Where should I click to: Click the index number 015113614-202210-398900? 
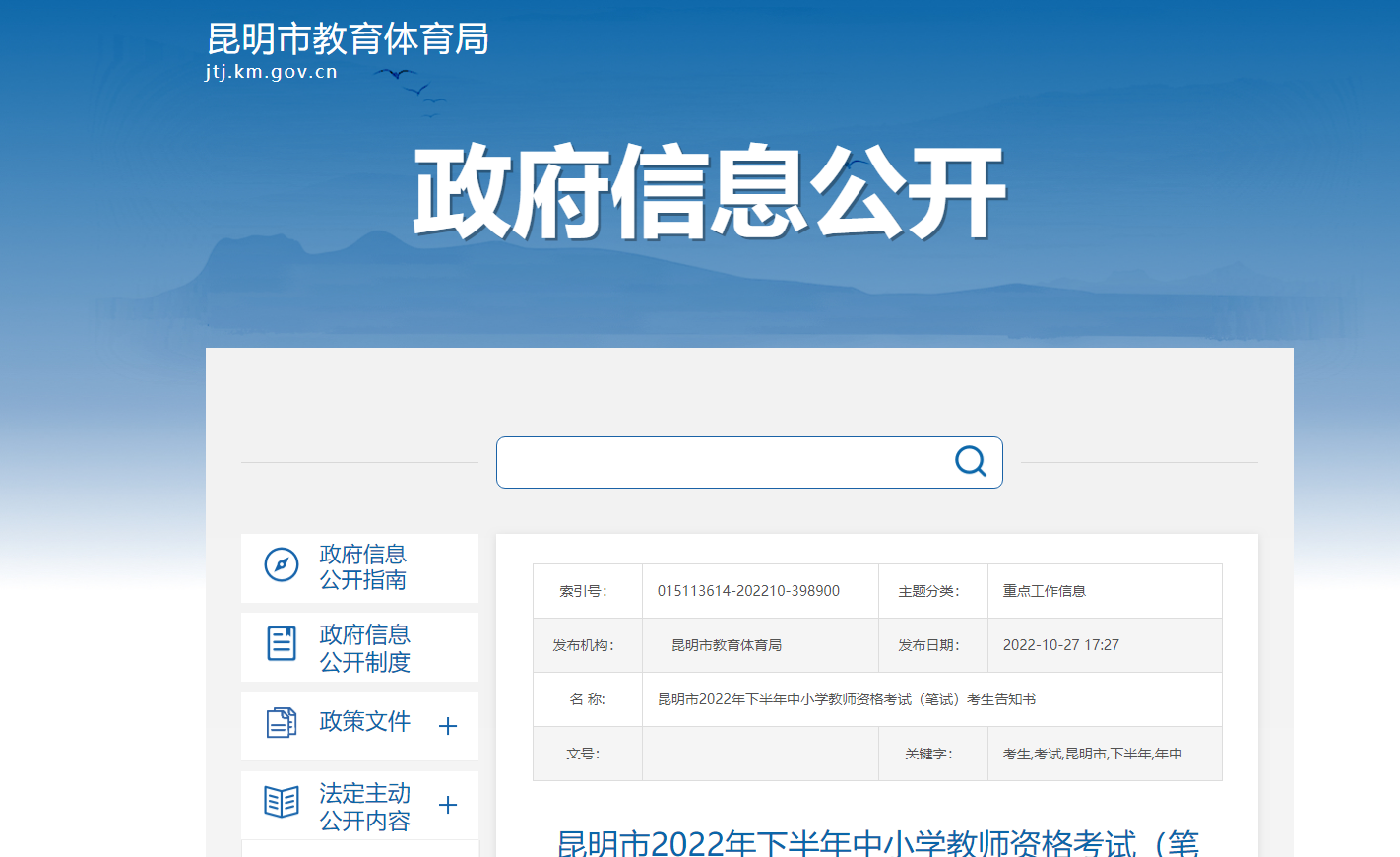pyautogui.click(x=748, y=591)
